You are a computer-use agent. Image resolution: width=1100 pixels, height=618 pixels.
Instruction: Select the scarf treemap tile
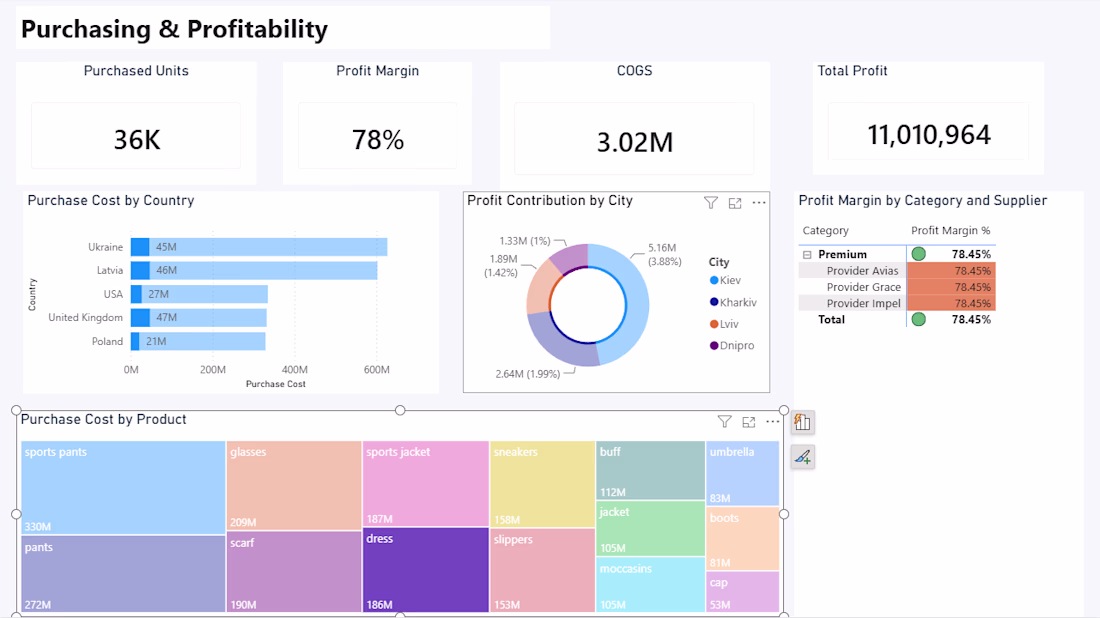coord(294,572)
